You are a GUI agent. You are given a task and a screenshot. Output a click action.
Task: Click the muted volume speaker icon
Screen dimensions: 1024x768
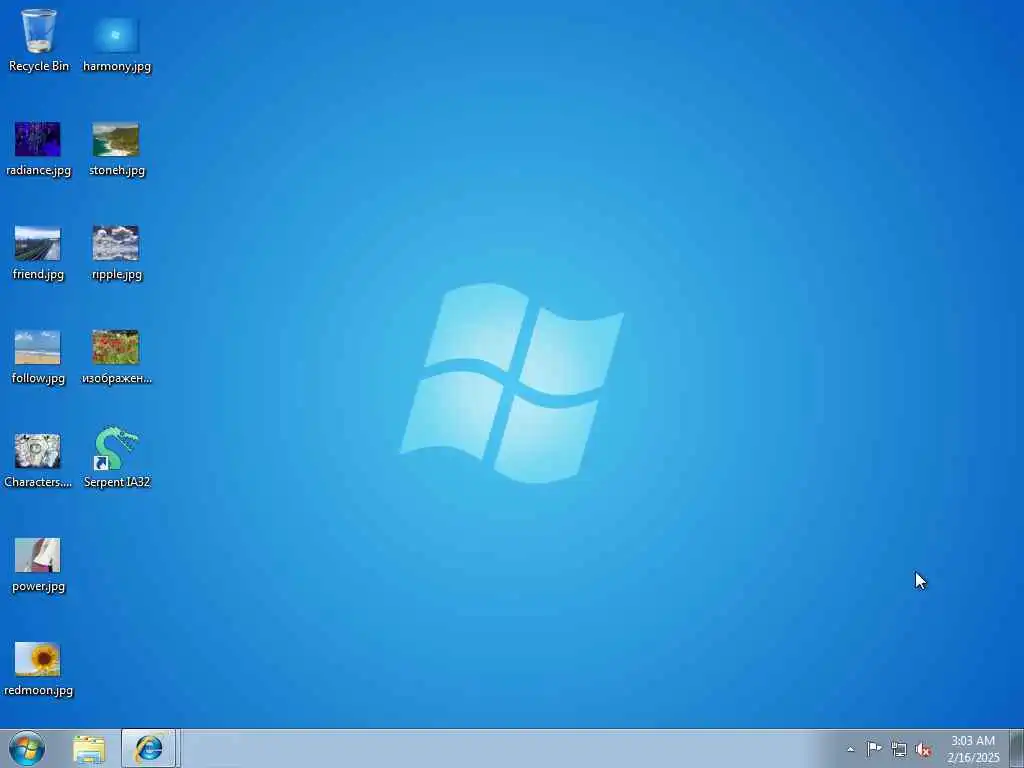point(923,750)
